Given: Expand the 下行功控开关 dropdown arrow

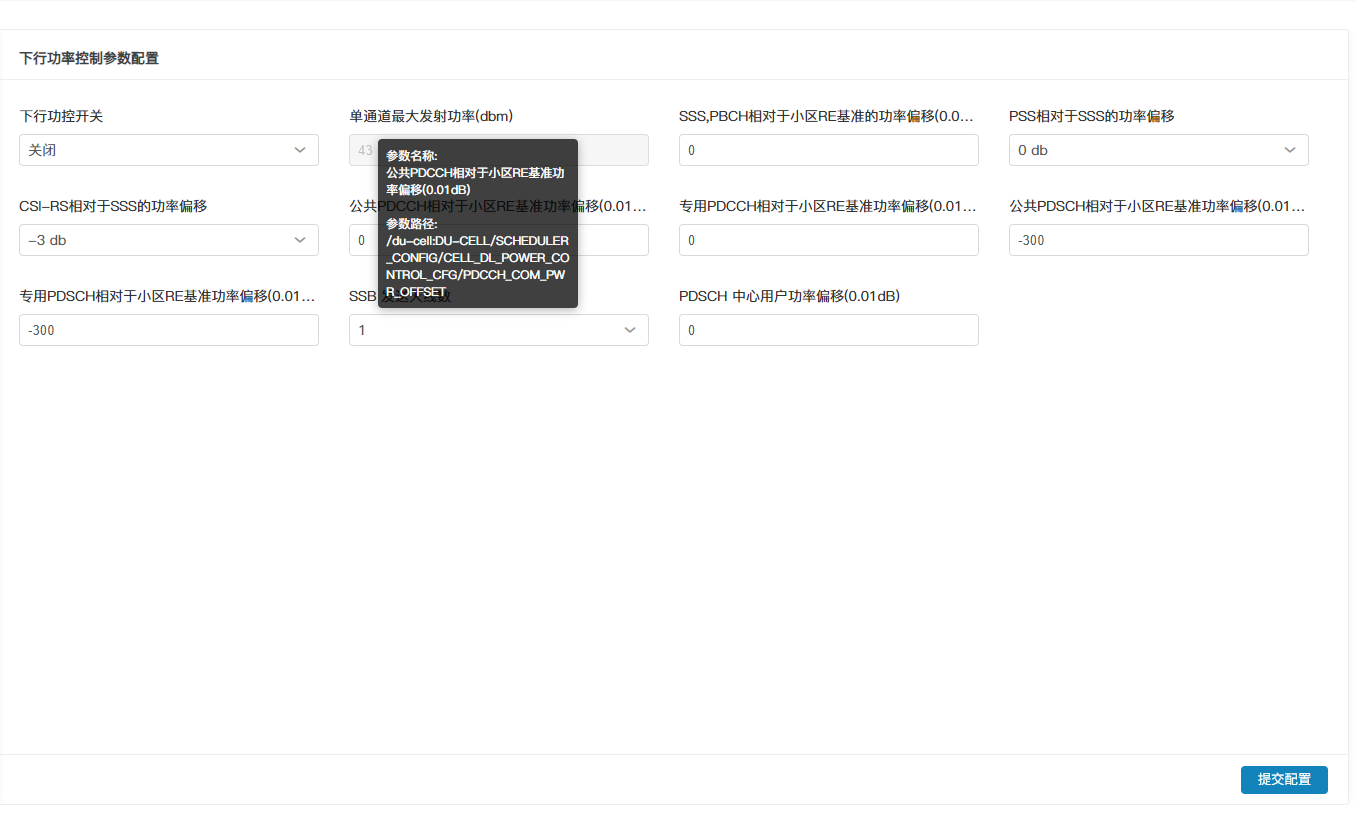Looking at the screenshot, I should [300, 150].
